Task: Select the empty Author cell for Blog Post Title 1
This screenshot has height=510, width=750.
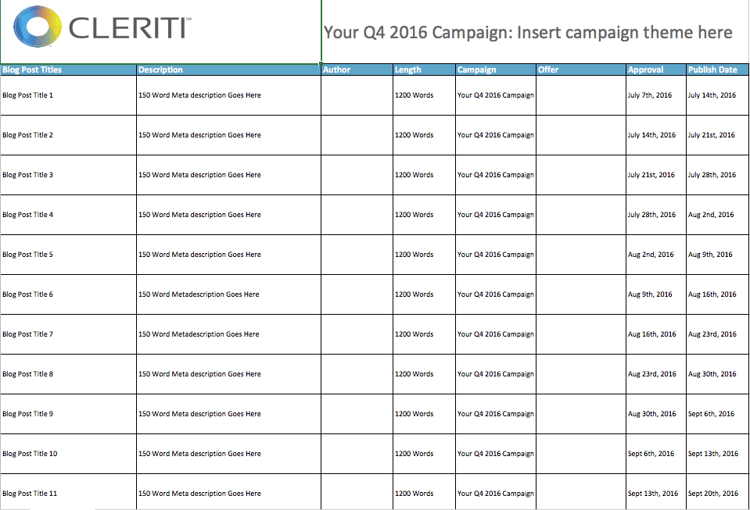Action: click(357, 95)
